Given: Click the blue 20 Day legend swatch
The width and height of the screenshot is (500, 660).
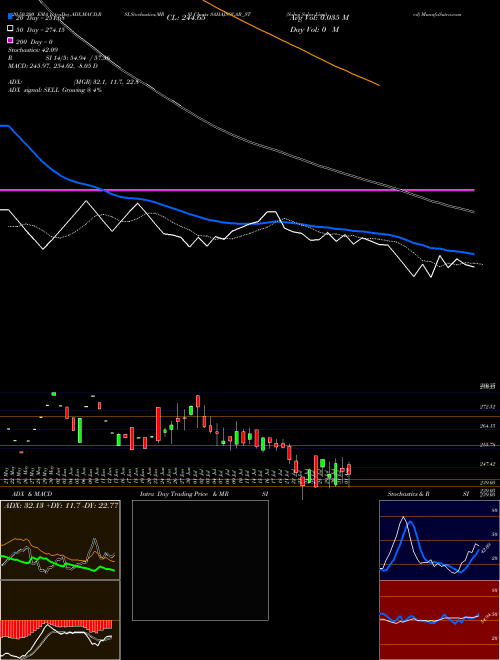Looking at the screenshot, I should [11, 17].
